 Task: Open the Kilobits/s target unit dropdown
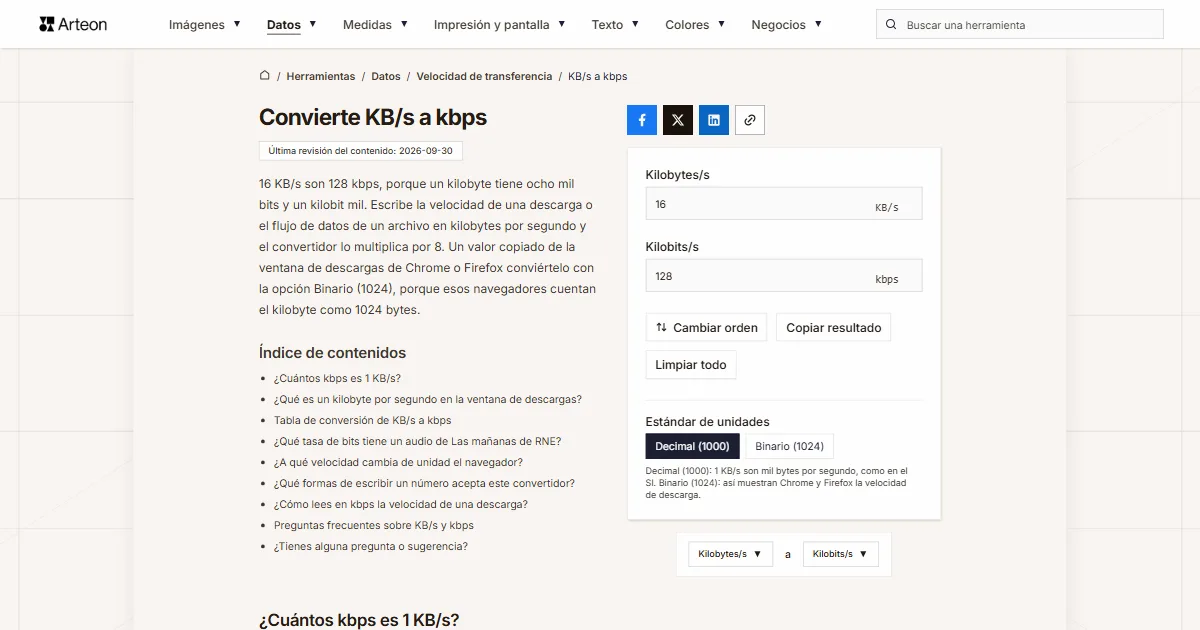pos(840,554)
